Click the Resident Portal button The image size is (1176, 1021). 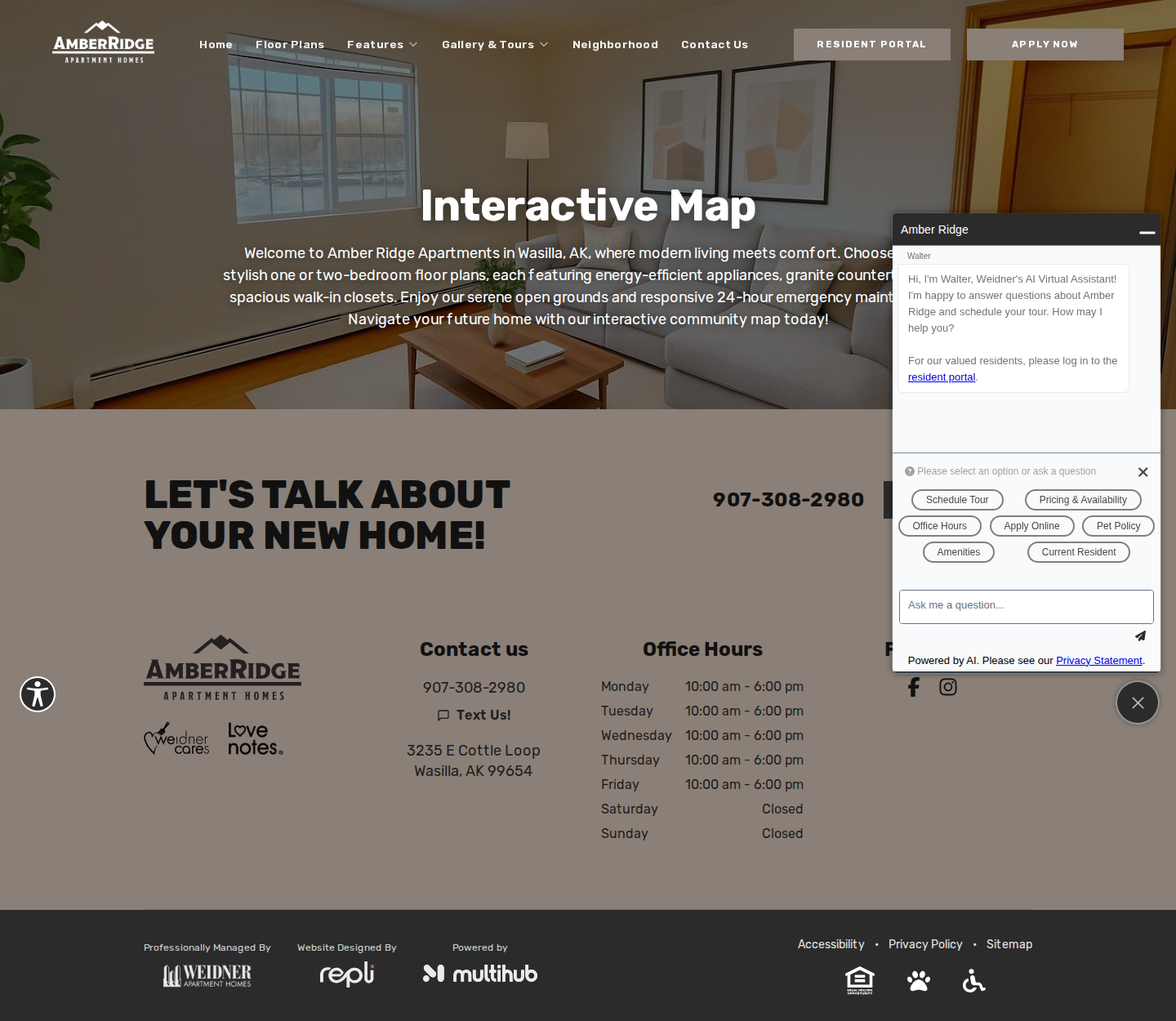coord(872,44)
